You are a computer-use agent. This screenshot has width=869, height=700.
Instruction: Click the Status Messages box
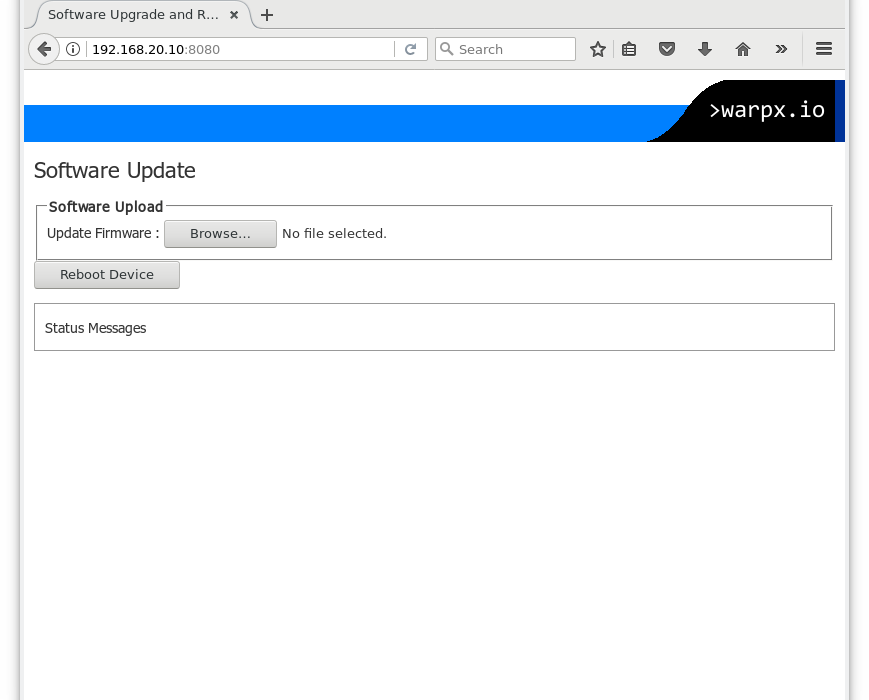[x=434, y=327]
